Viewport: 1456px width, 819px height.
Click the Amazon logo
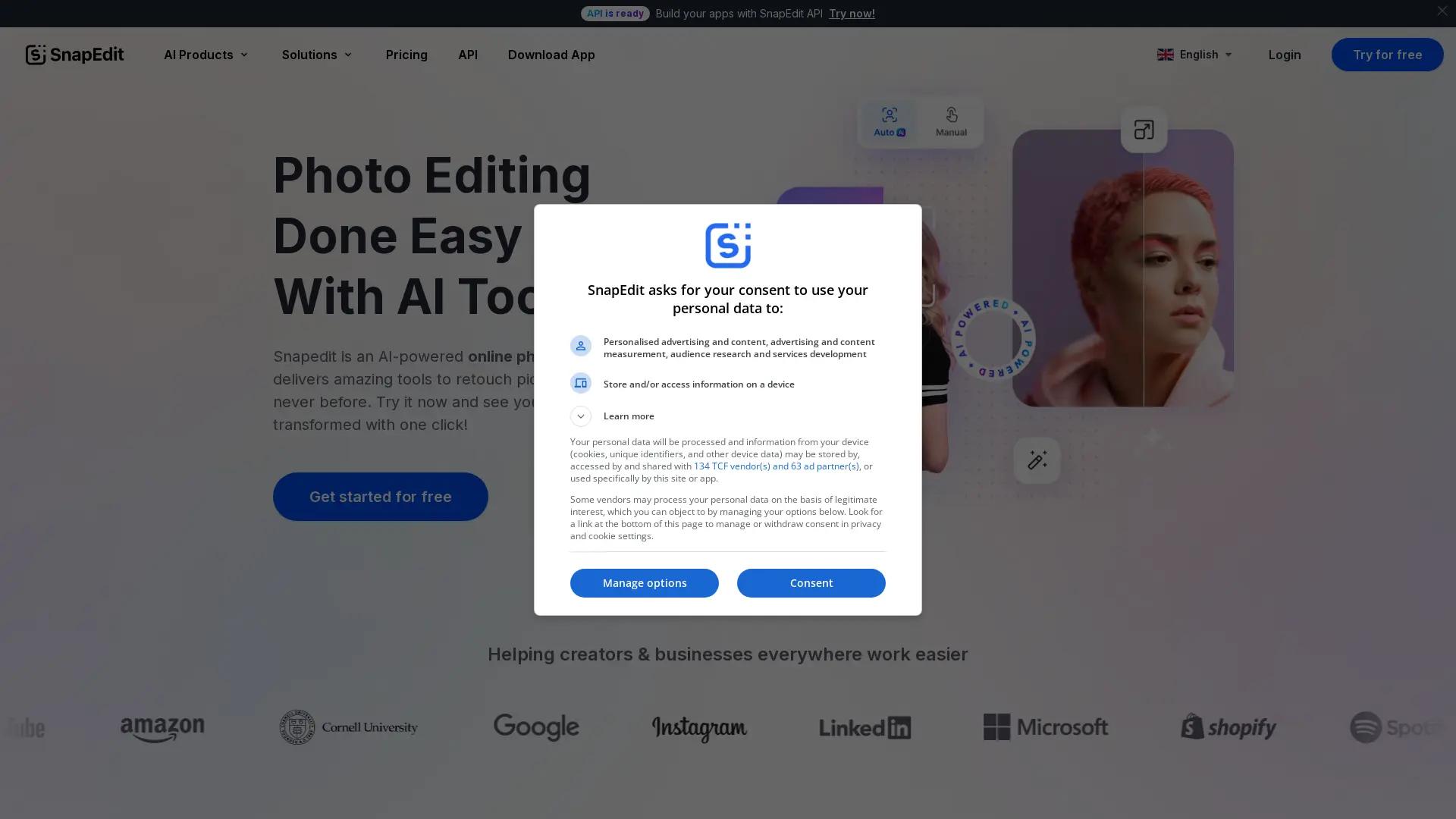pyautogui.click(x=162, y=726)
